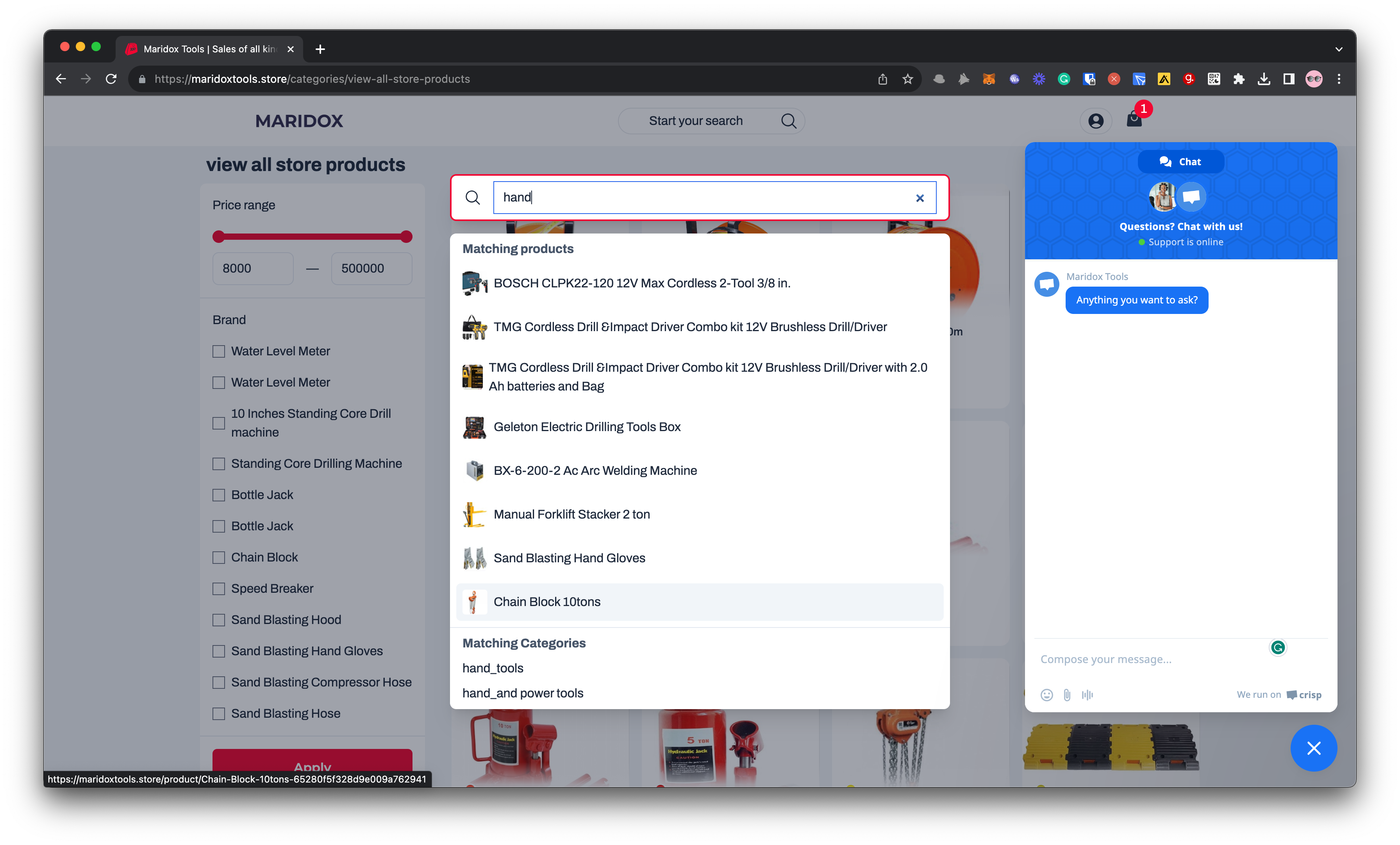Open the Grammarly extension in toolbar
The height and width of the screenshot is (845, 1400).
pos(1064,79)
